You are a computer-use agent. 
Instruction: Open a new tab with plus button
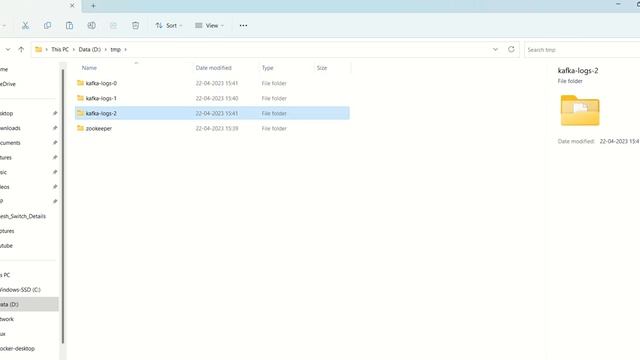[93, 6]
